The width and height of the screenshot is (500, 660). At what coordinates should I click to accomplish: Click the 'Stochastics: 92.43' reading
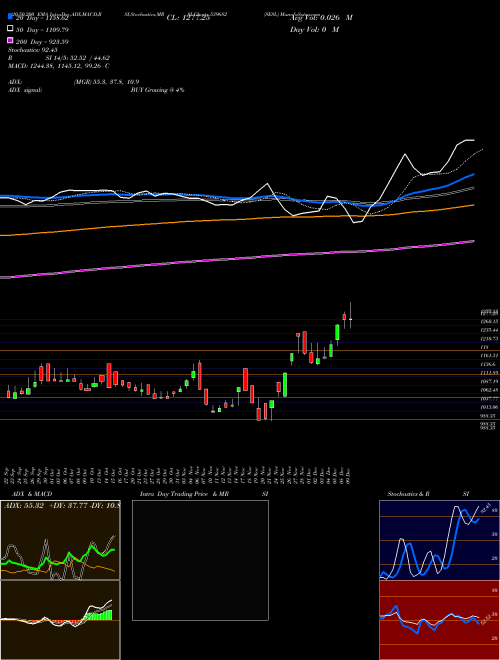click(33, 50)
